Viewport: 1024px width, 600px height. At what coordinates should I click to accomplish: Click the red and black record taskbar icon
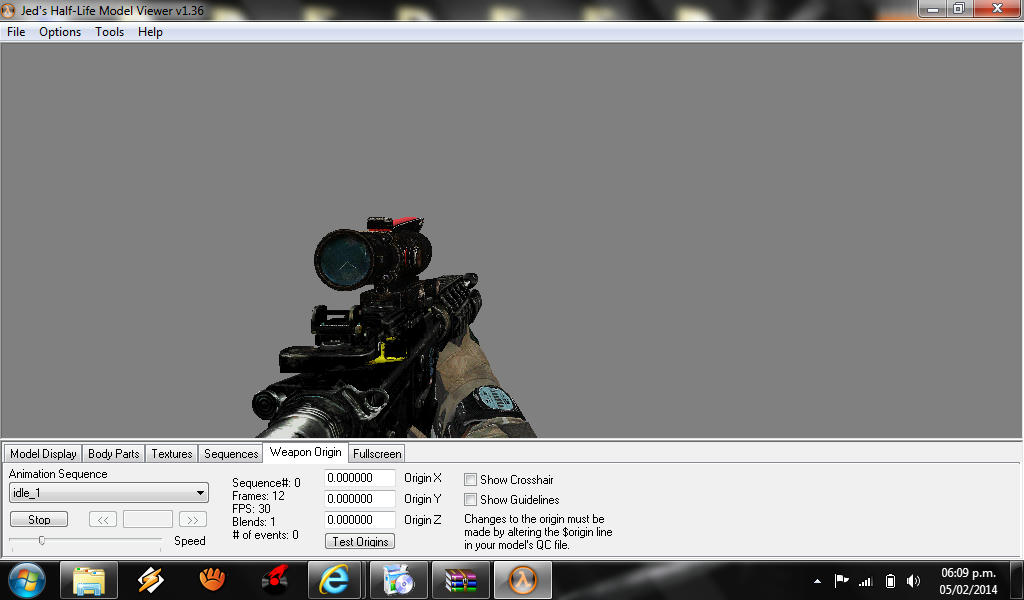click(275, 580)
